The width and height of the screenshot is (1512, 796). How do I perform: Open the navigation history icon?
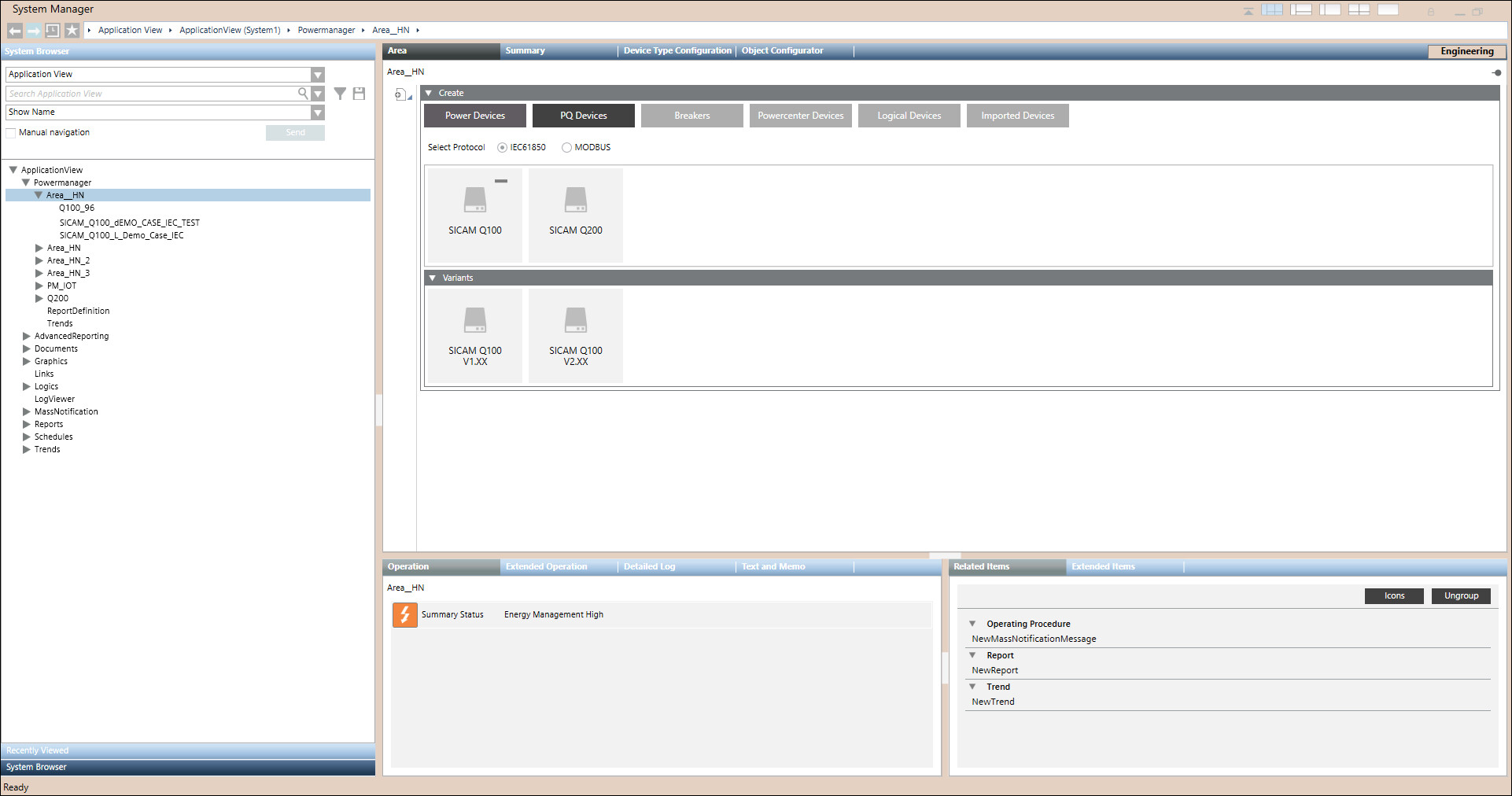[x=53, y=31]
